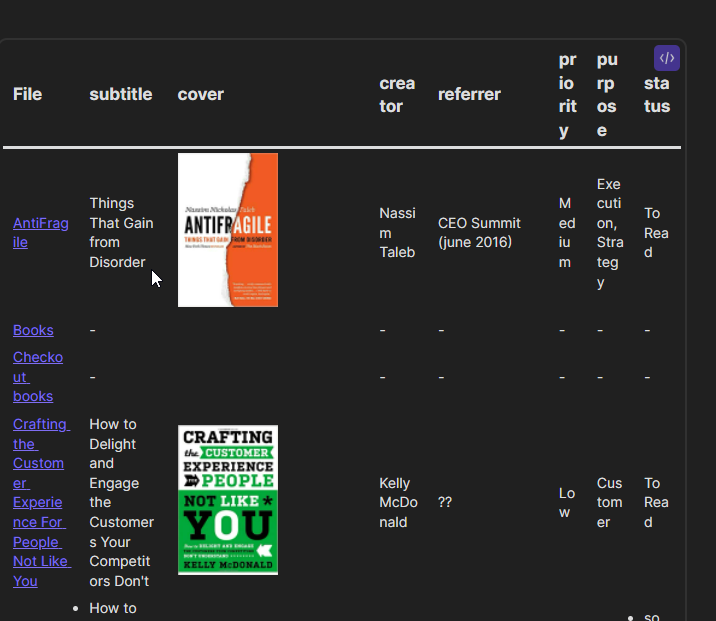Click the edit code block icon
716x621 pixels.
point(667,58)
